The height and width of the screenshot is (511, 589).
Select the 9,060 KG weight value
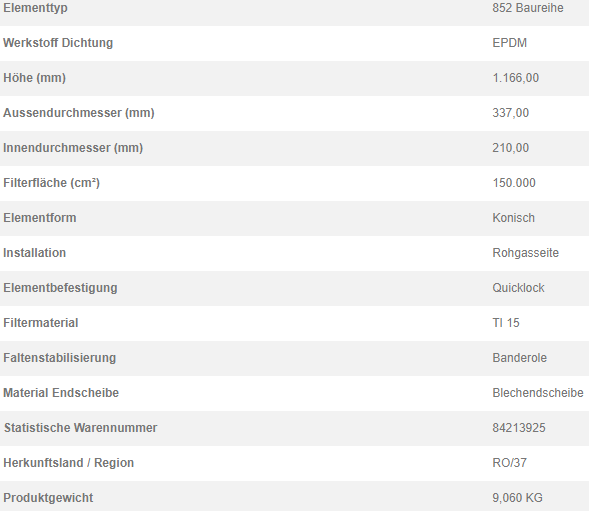coord(517,498)
